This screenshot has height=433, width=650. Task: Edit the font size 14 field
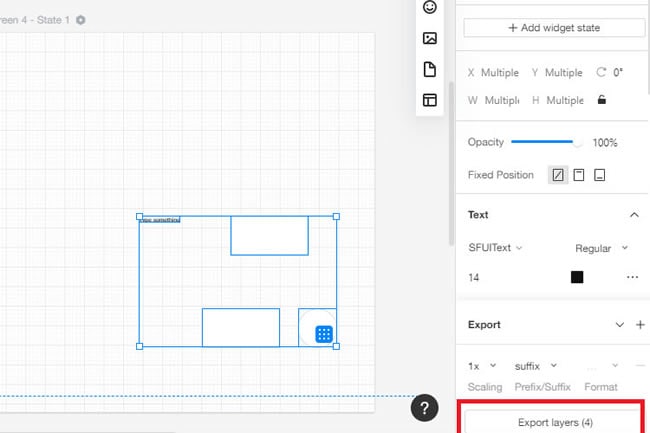pyautogui.click(x=474, y=277)
